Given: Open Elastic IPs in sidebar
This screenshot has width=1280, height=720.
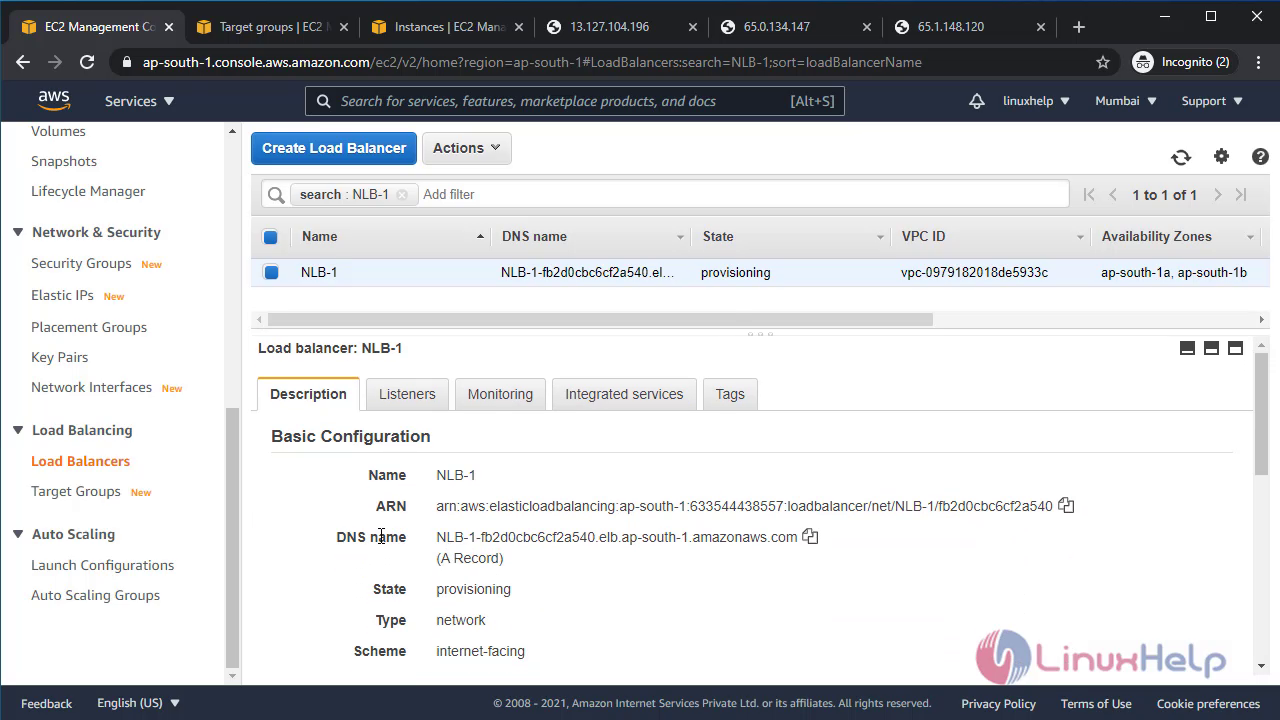Looking at the screenshot, I should 62,295.
